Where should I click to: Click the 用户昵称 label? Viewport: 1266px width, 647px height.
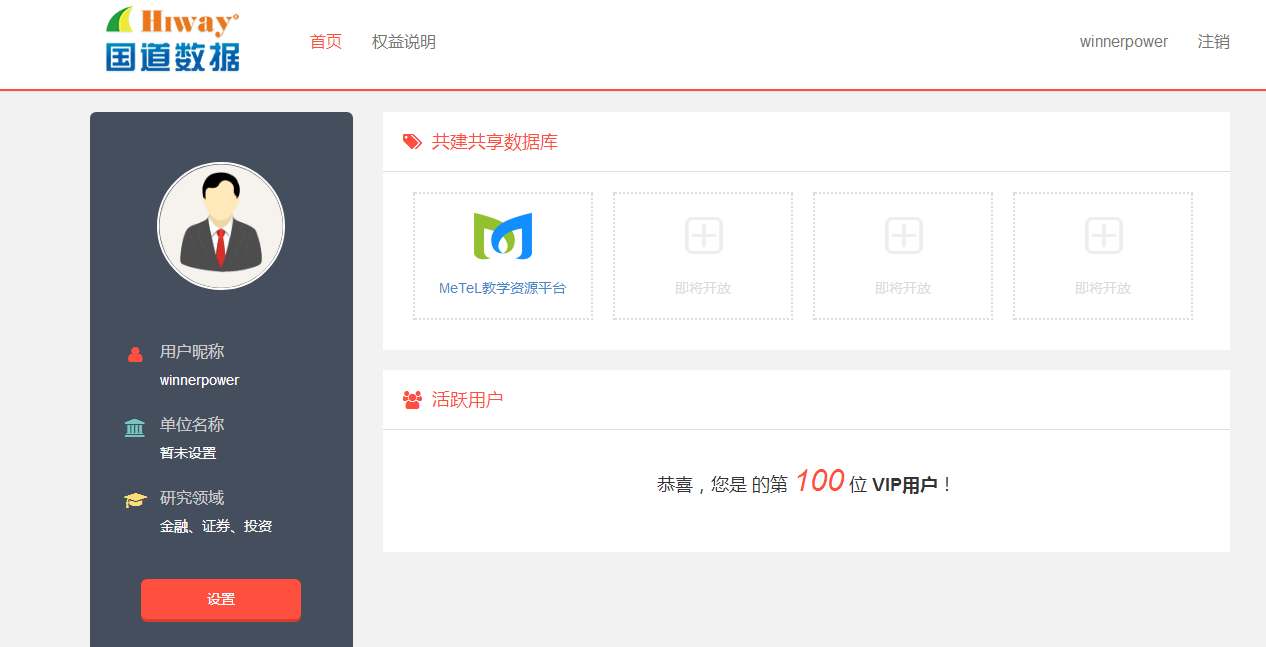coord(192,352)
